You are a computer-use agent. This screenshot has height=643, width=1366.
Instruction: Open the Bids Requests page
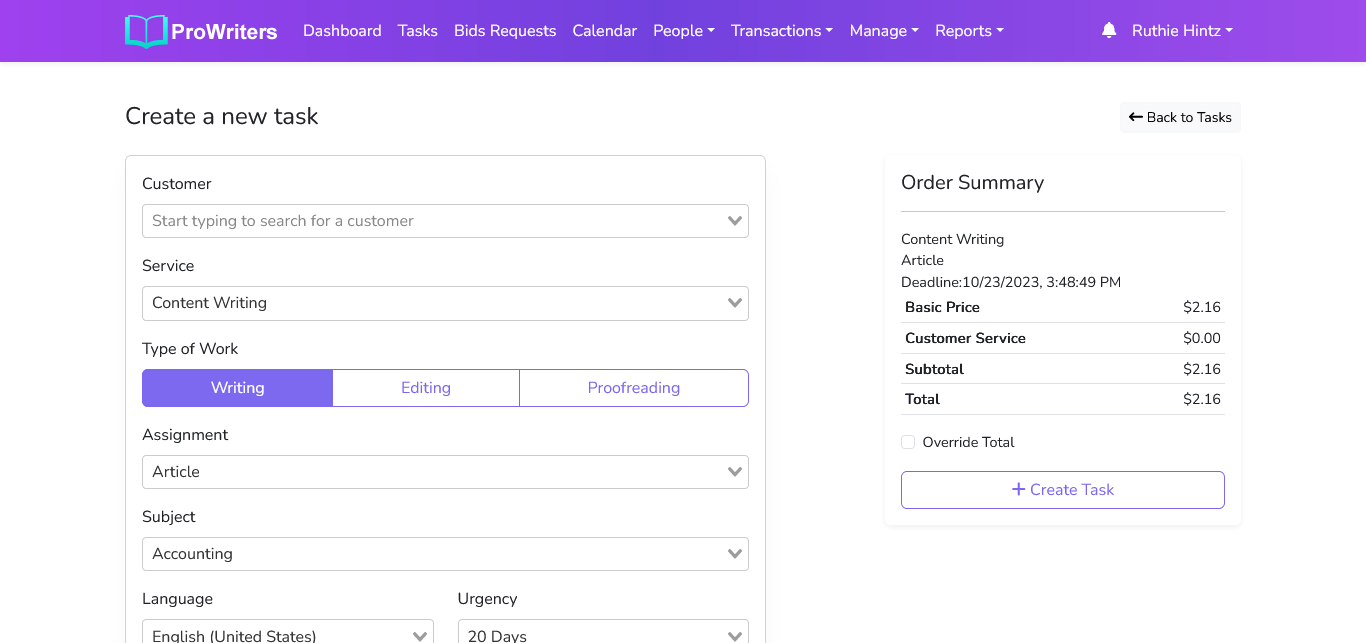[505, 31]
